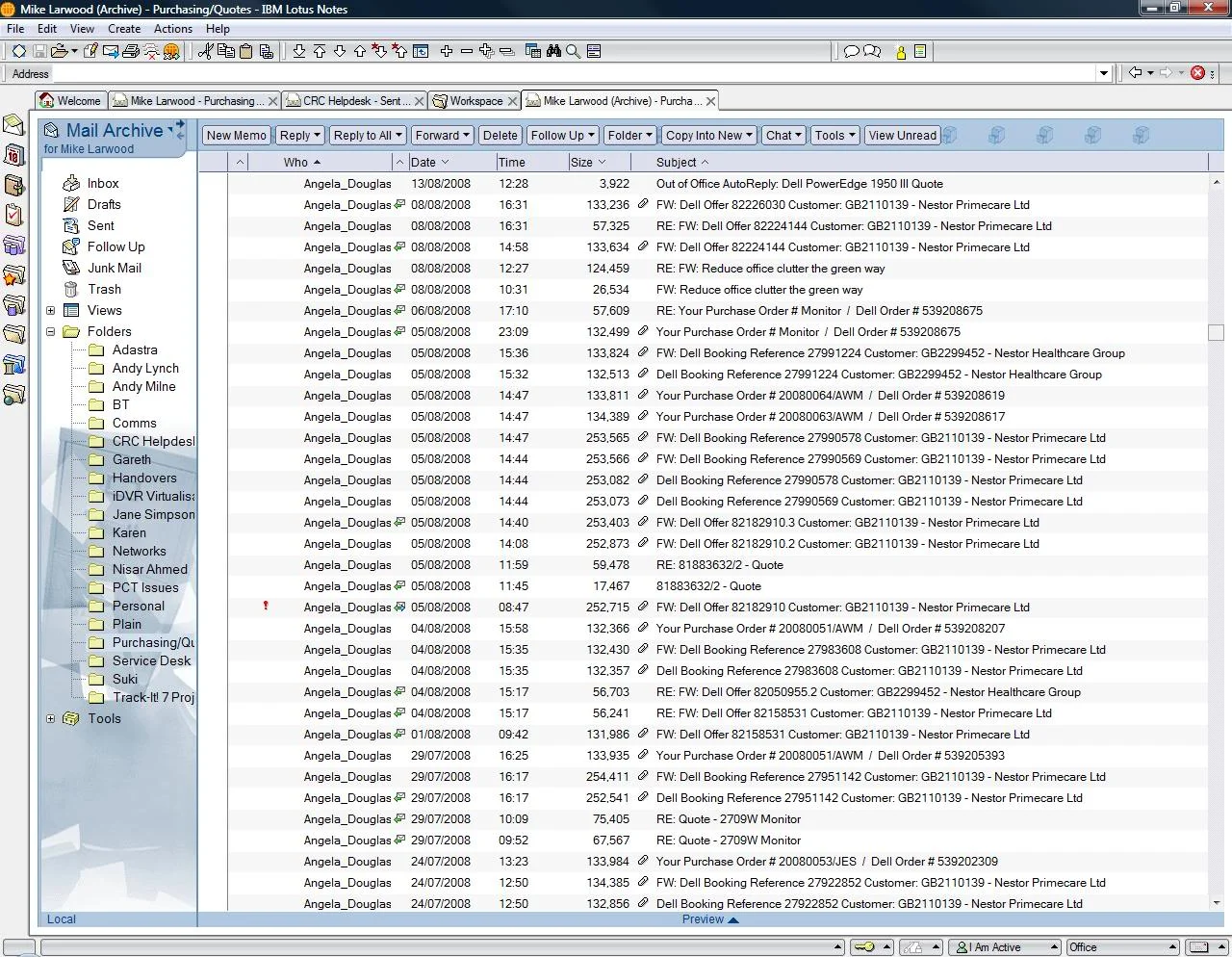
Task: Open the Mail bookmark icon in sidebar
Action: [13, 125]
